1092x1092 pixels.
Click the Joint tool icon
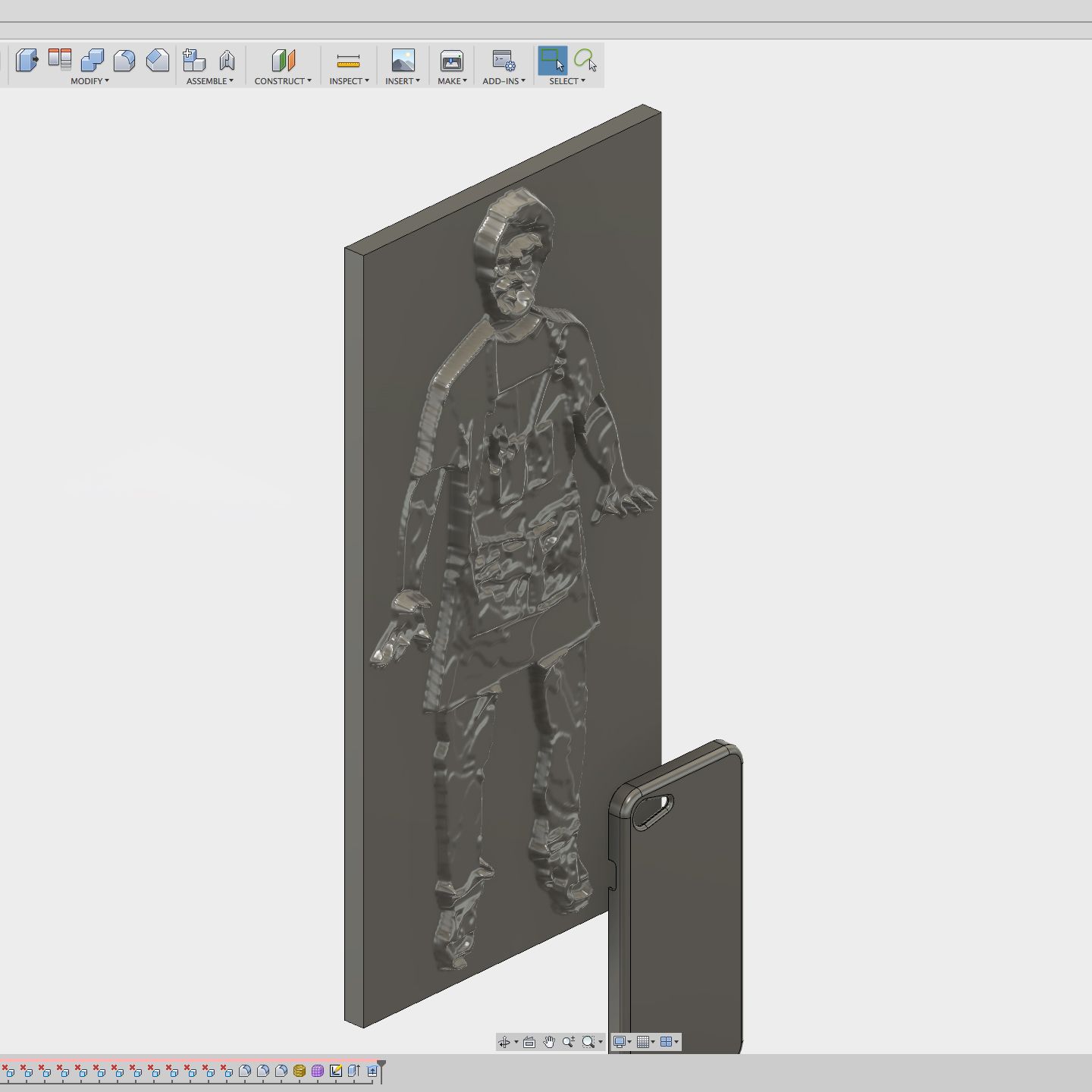[x=227, y=60]
